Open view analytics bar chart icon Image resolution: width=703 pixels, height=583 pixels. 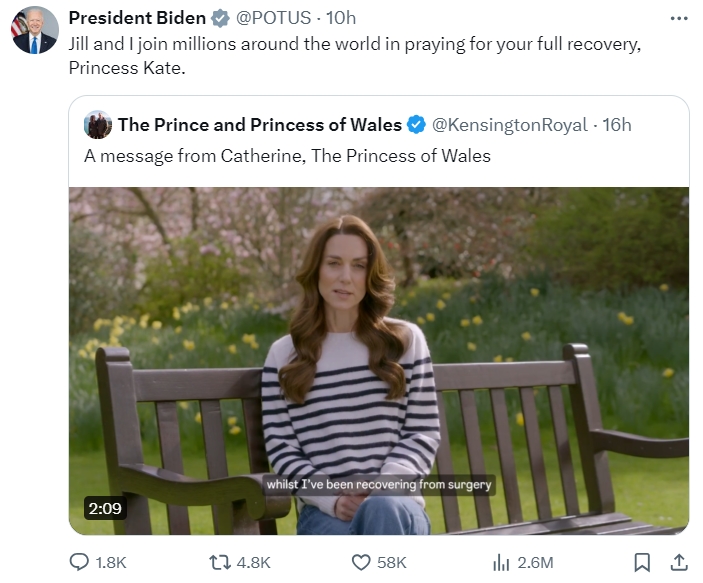coord(502,563)
